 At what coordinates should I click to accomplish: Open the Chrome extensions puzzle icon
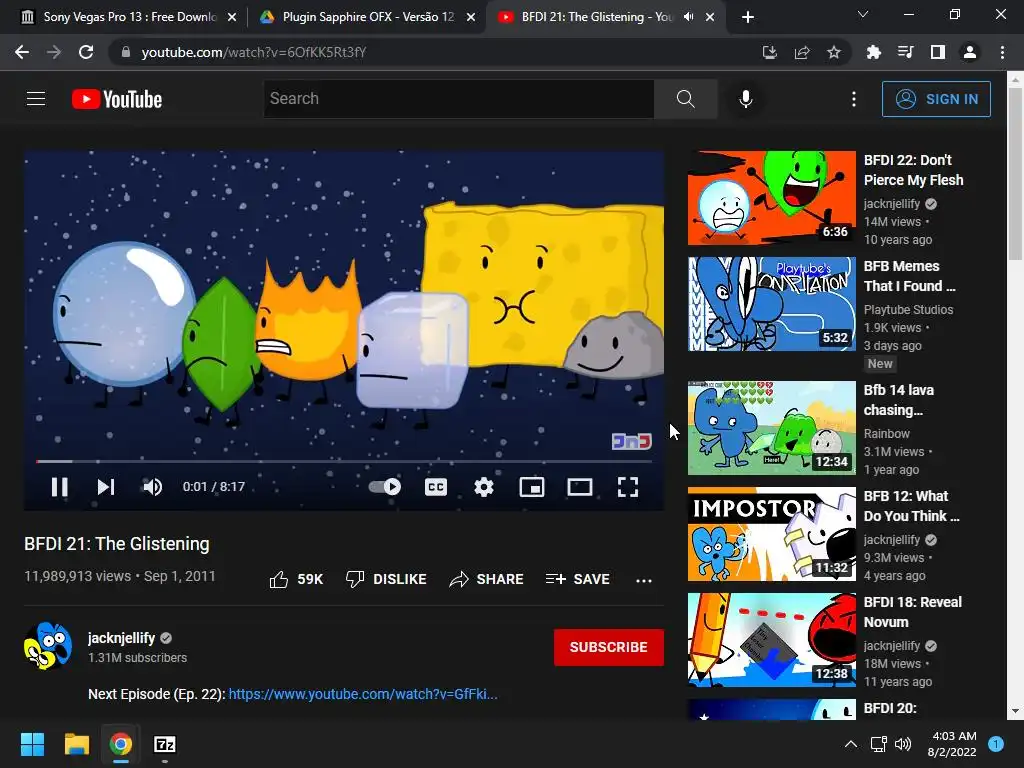click(873, 52)
